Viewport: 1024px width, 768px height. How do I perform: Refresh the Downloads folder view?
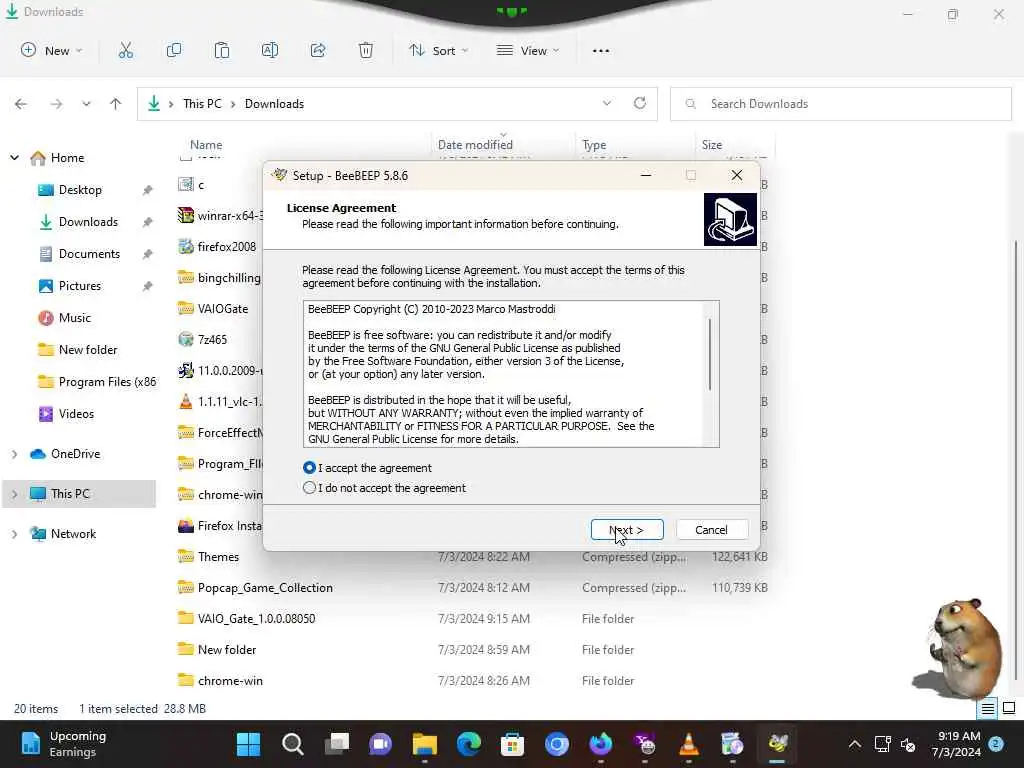click(x=640, y=103)
